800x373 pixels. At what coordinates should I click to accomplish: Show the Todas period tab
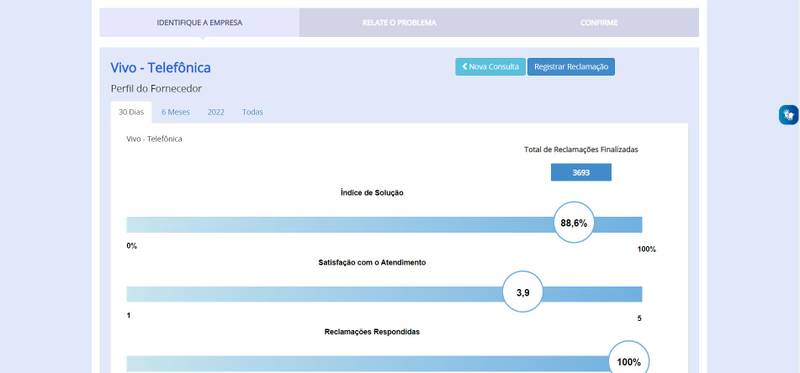(253, 112)
